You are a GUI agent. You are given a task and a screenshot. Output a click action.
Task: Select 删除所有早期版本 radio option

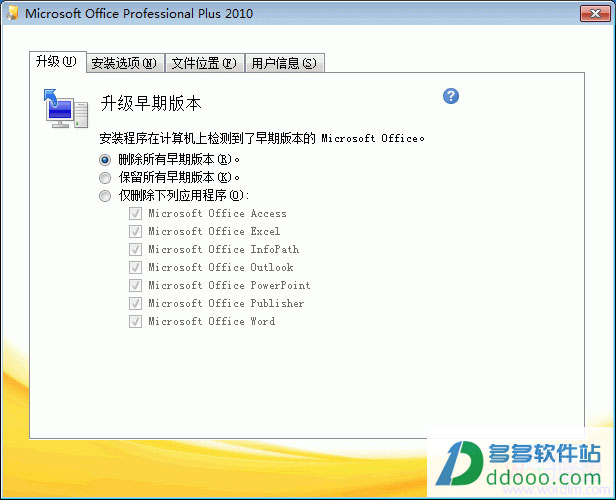coord(105,159)
